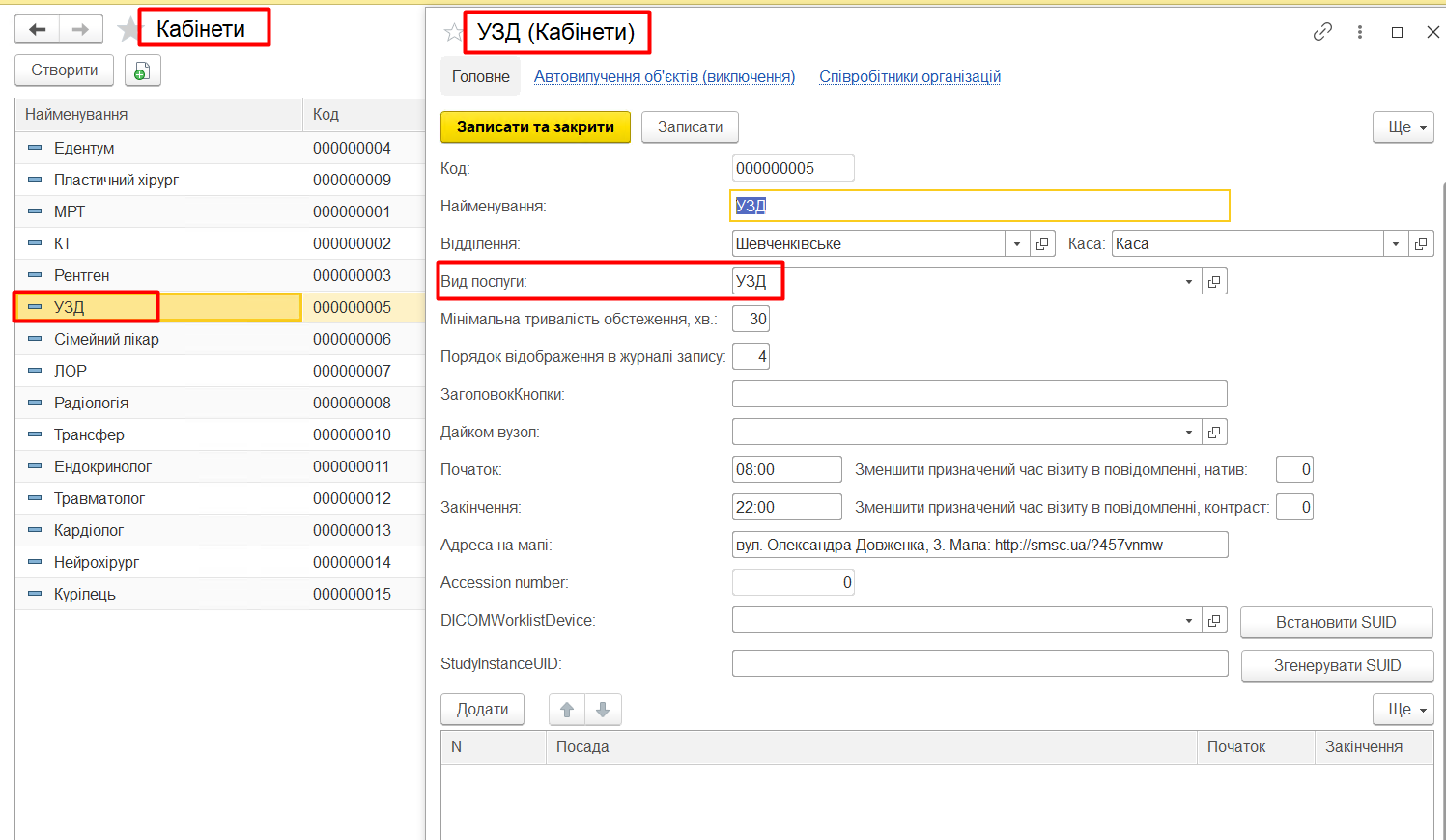Add УЗД (Кабінети) form to favorites star

[x=453, y=33]
